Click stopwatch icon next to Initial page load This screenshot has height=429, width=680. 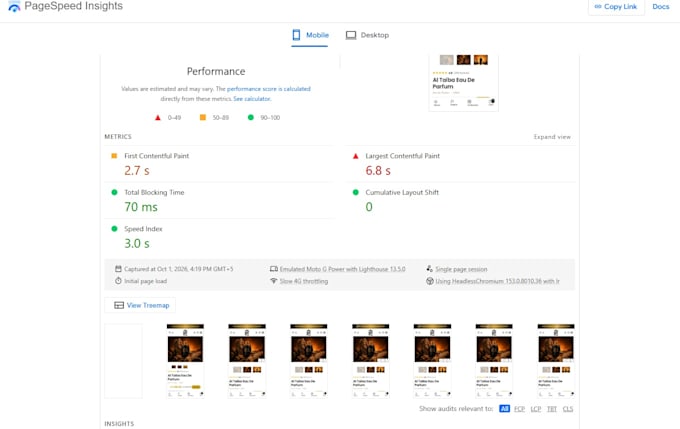pos(118,281)
